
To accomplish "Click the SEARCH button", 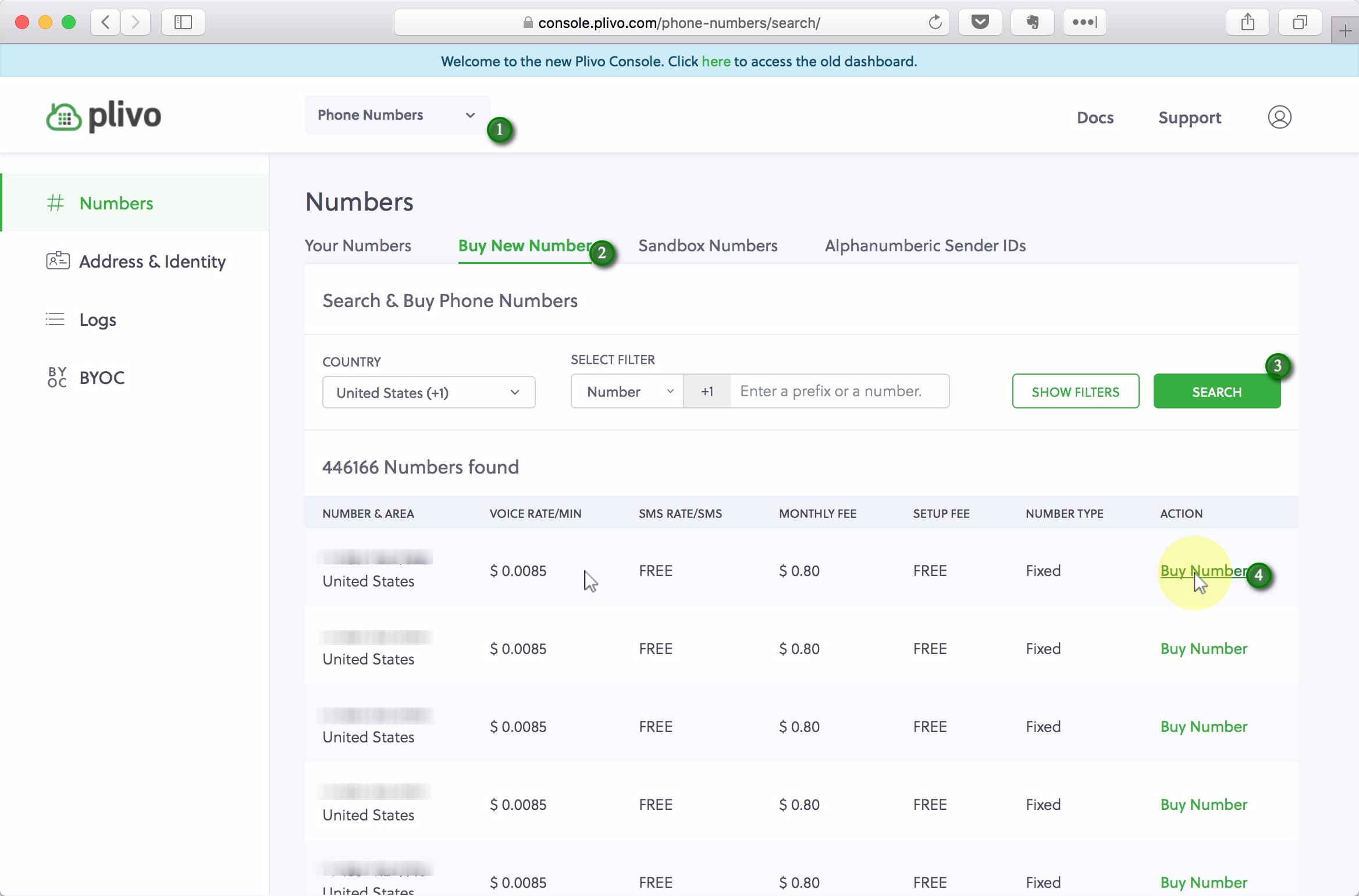I will coord(1216,391).
